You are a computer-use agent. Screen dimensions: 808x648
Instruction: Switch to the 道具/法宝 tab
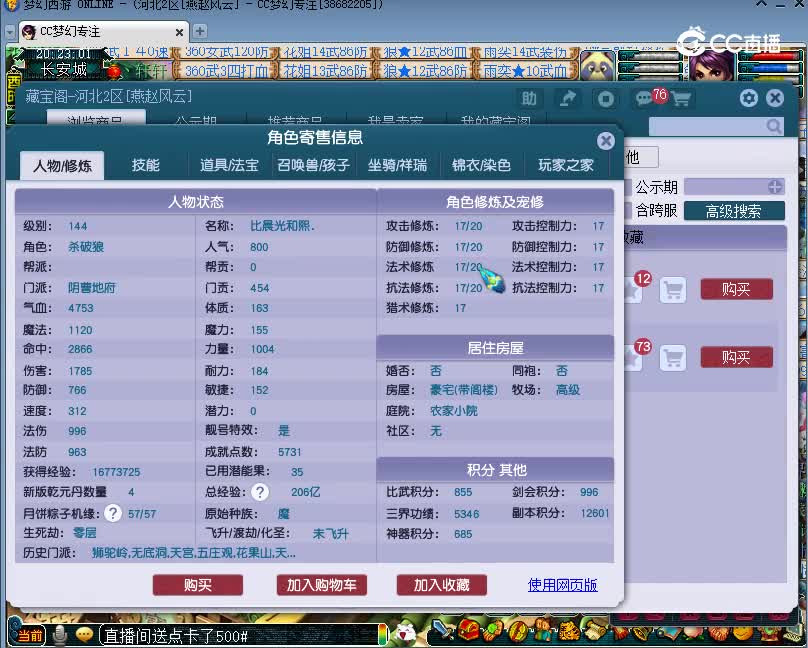(229, 165)
